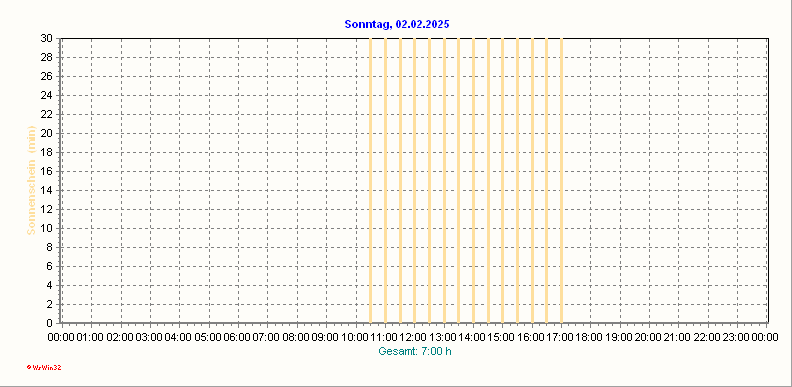
Task: Click the 06:00 time axis label
Action: pos(237,337)
